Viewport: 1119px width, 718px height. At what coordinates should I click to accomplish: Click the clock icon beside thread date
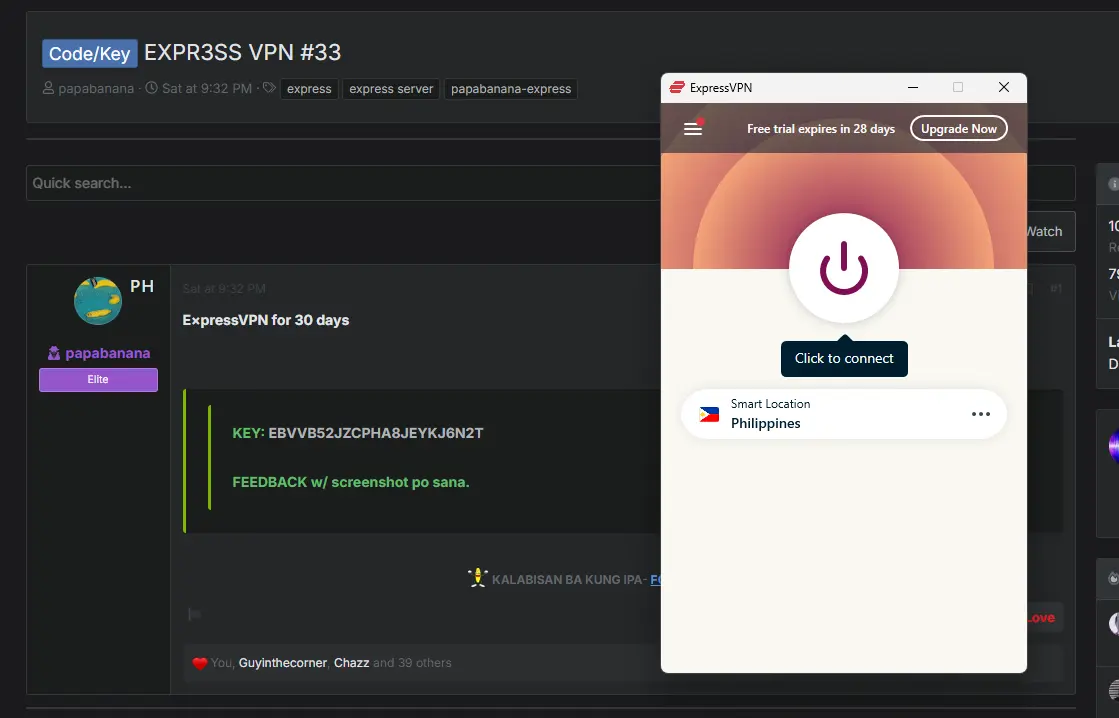click(x=151, y=88)
